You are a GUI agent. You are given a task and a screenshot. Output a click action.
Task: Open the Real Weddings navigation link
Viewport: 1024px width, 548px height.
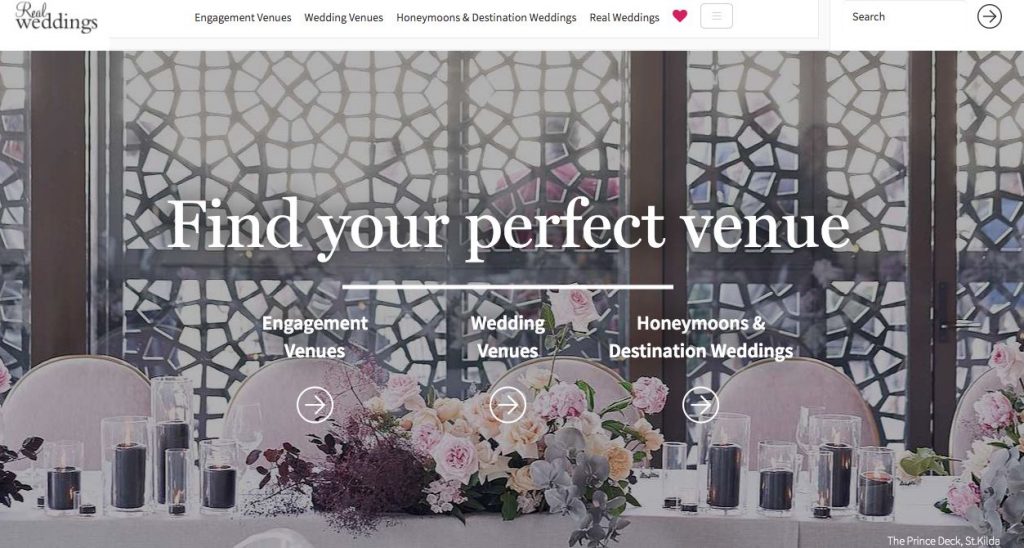[624, 18]
